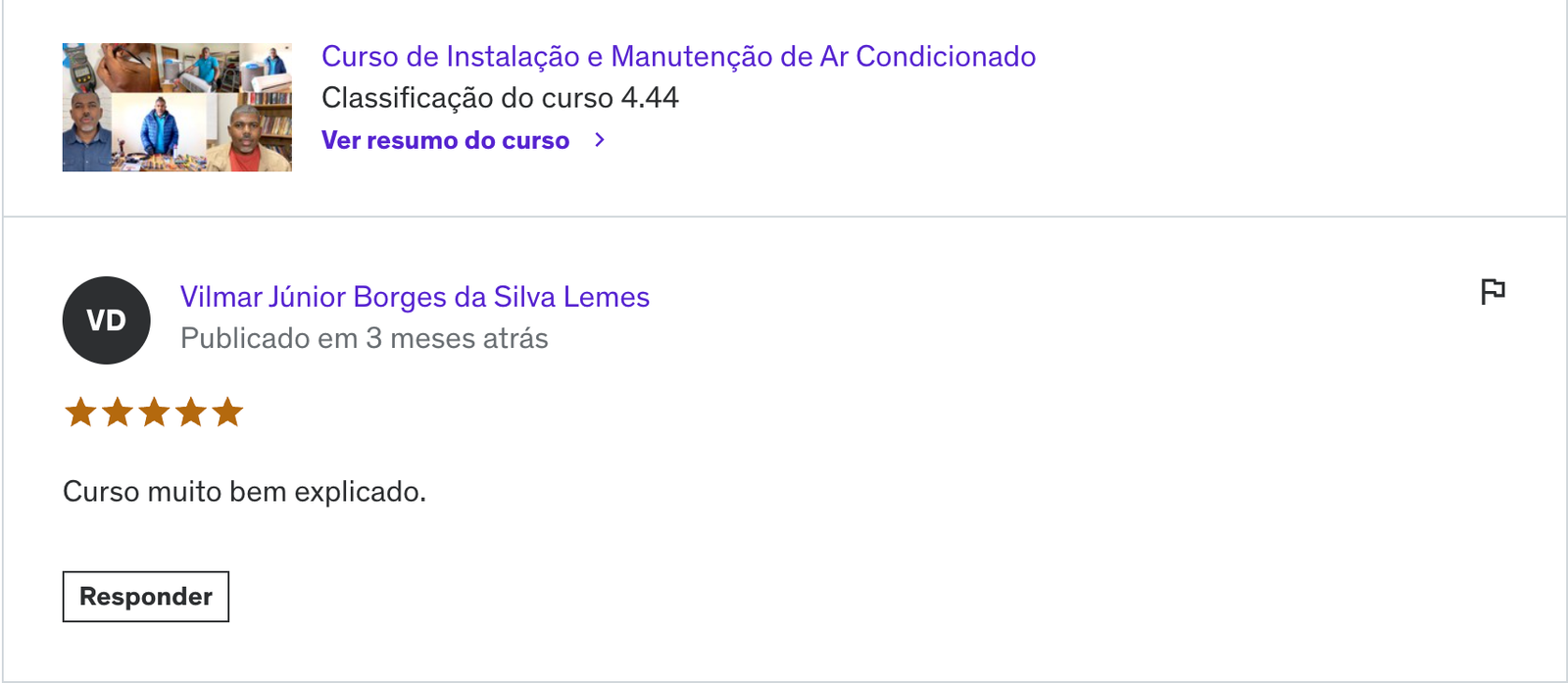The image size is (1568, 683).
Task: Click the review text Curso muito bem explicado
Action: pos(245,491)
